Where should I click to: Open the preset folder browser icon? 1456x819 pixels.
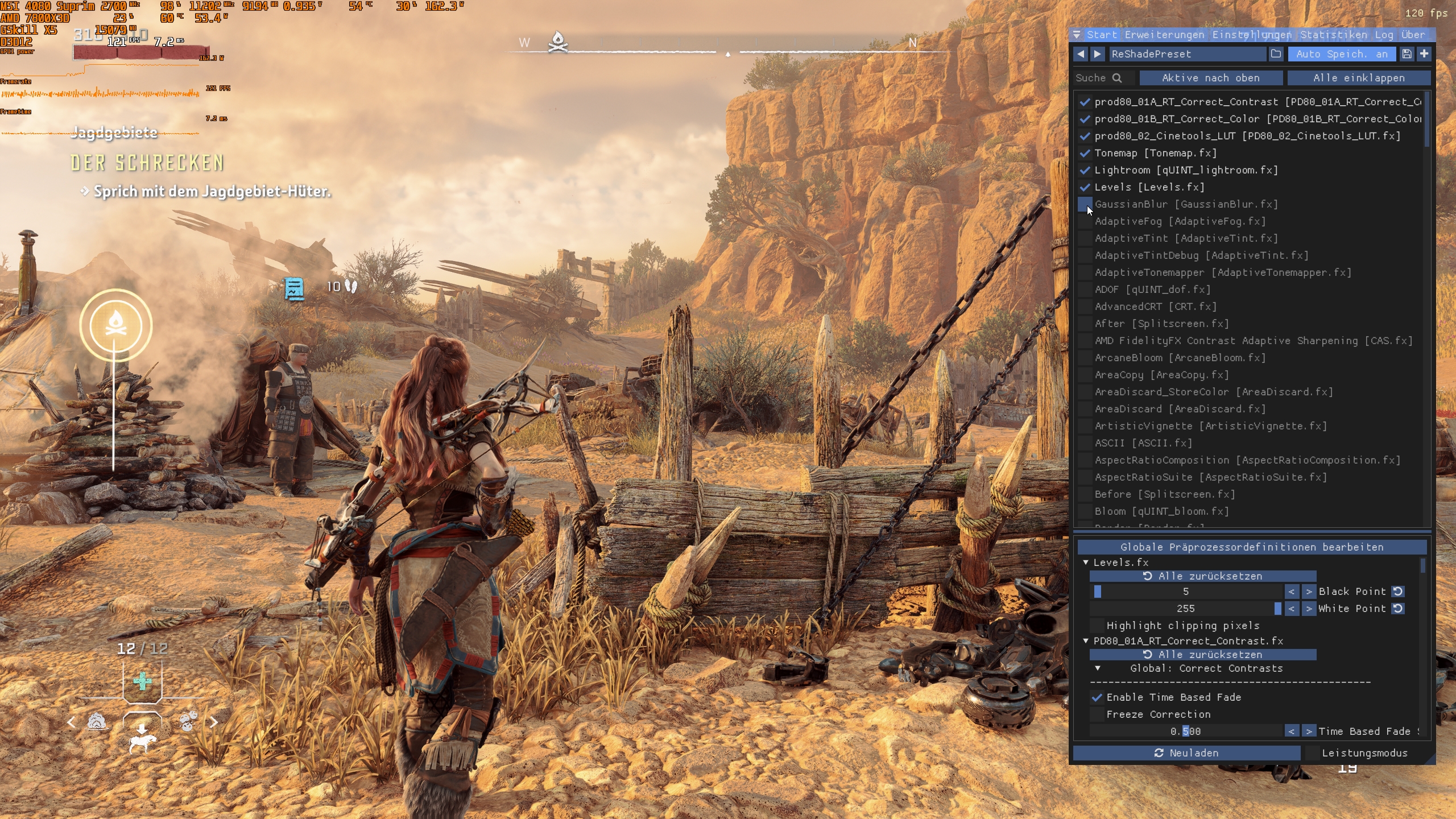tap(1276, 54)
